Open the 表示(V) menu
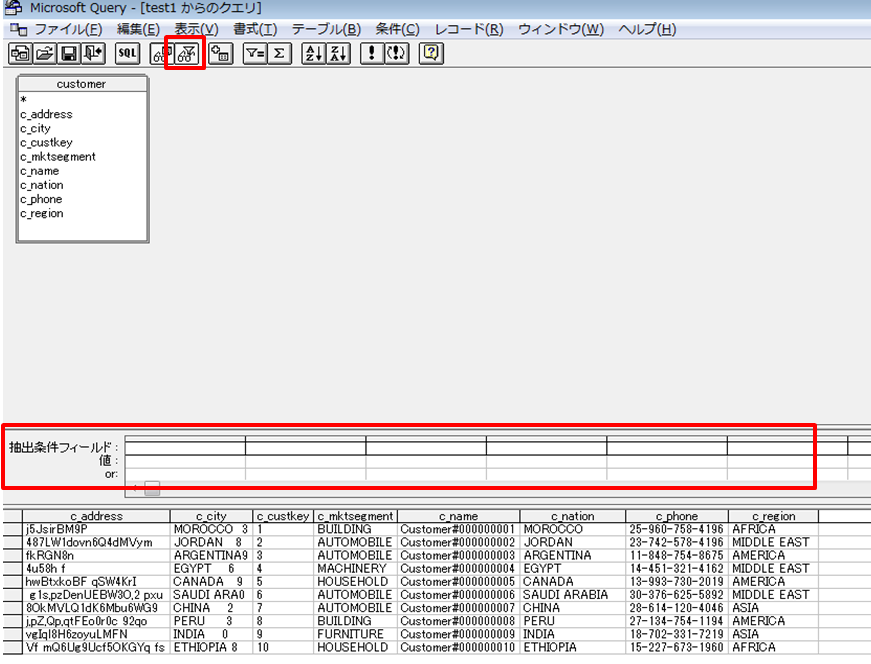This screenshot has width=871, height=664. [197, 29]
